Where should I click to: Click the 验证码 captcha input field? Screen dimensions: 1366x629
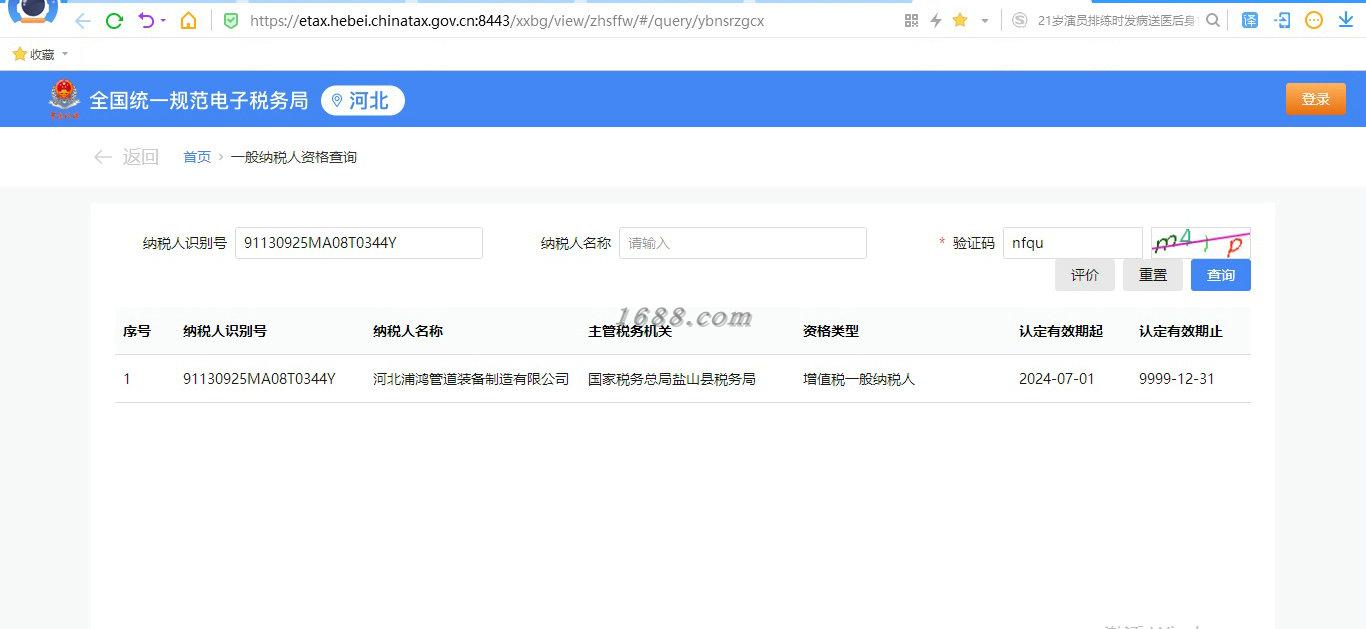tap(1073, 243)
